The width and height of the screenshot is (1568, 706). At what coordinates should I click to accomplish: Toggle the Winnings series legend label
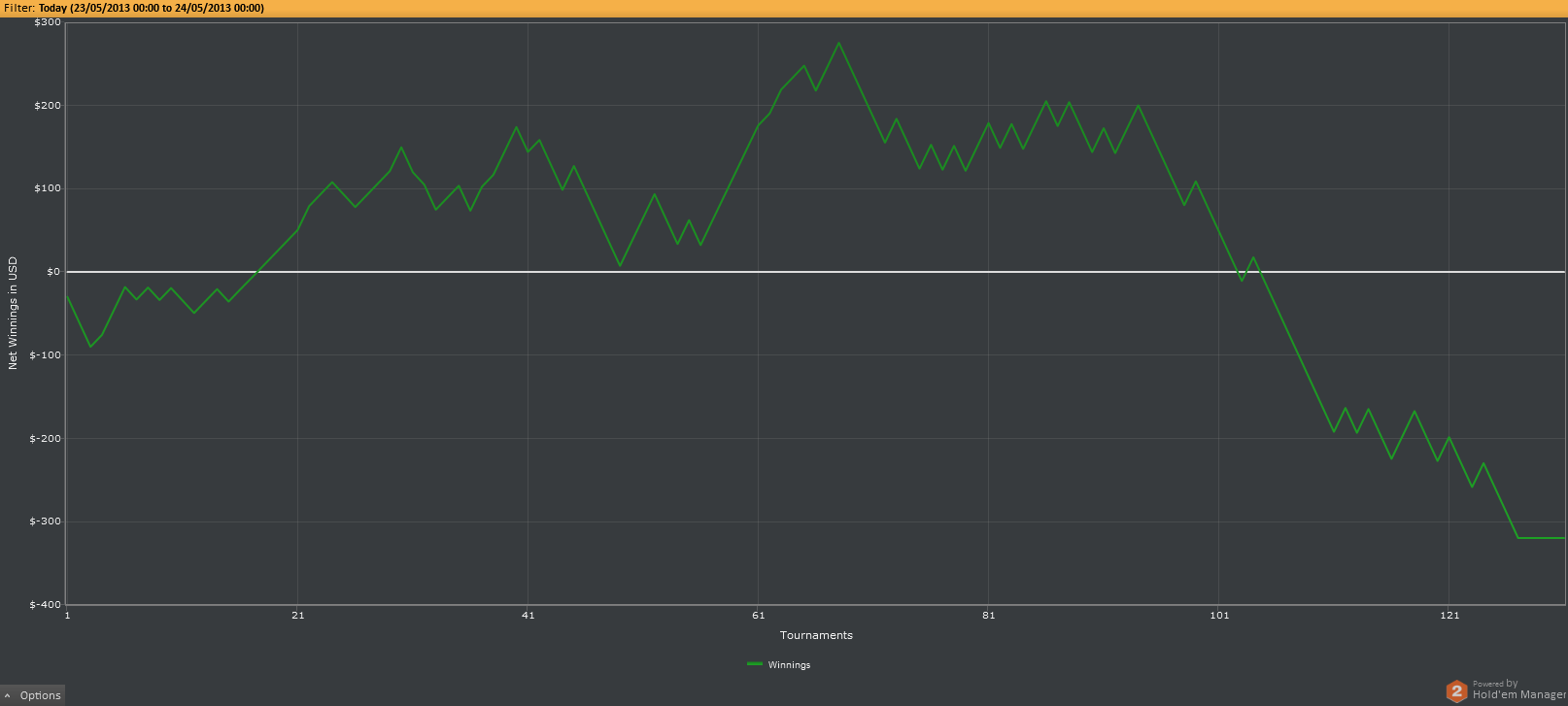pyautogui.click(x=789, y=665)
